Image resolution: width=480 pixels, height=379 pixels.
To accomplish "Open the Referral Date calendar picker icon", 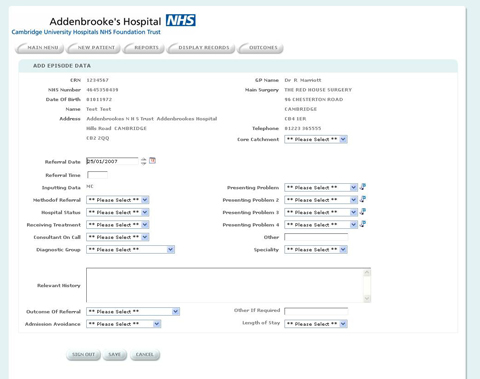I will [152, 161].
